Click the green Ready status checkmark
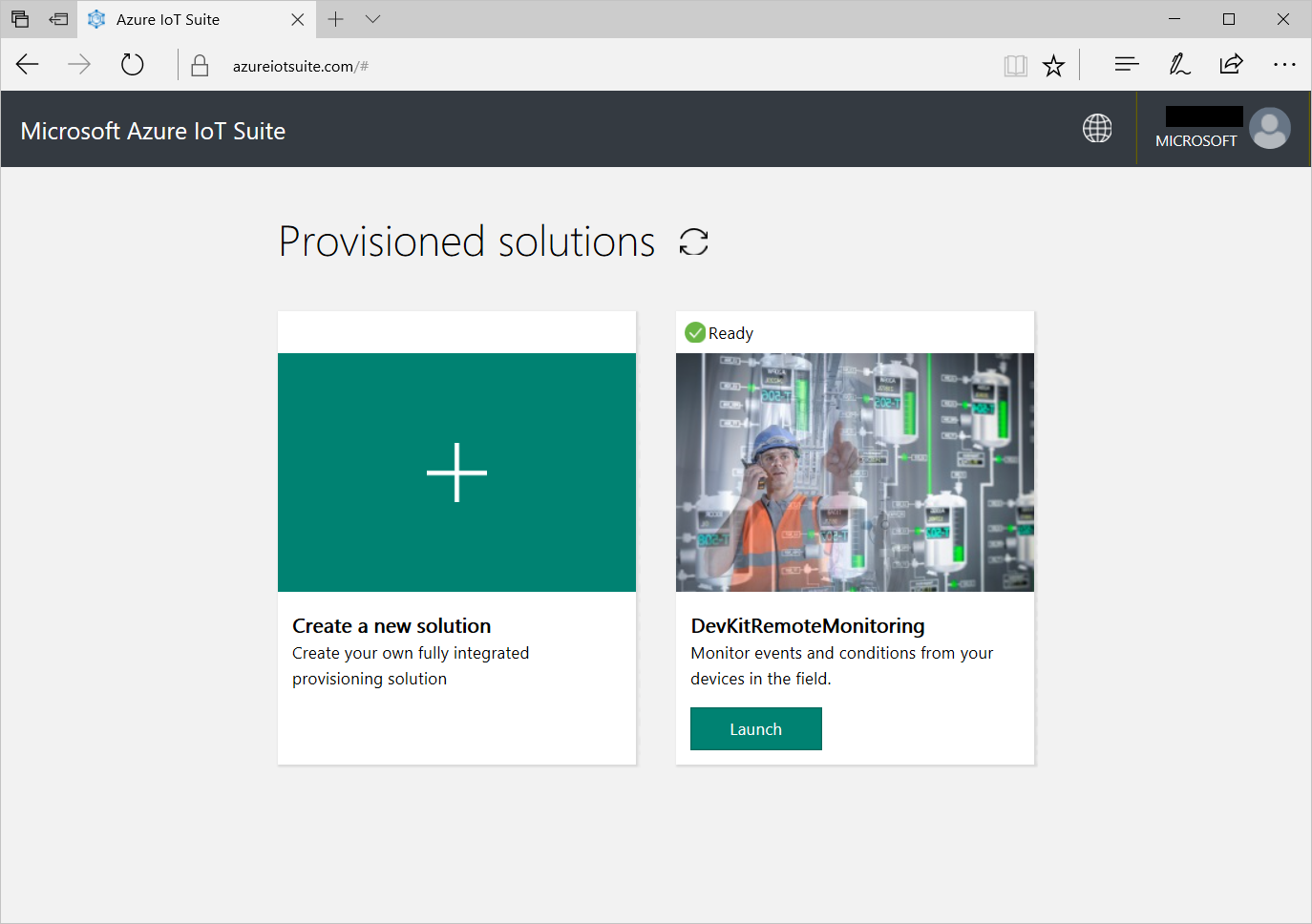Screen dimensions: 1312x924 pyautogui.click(x=695, y=332)
